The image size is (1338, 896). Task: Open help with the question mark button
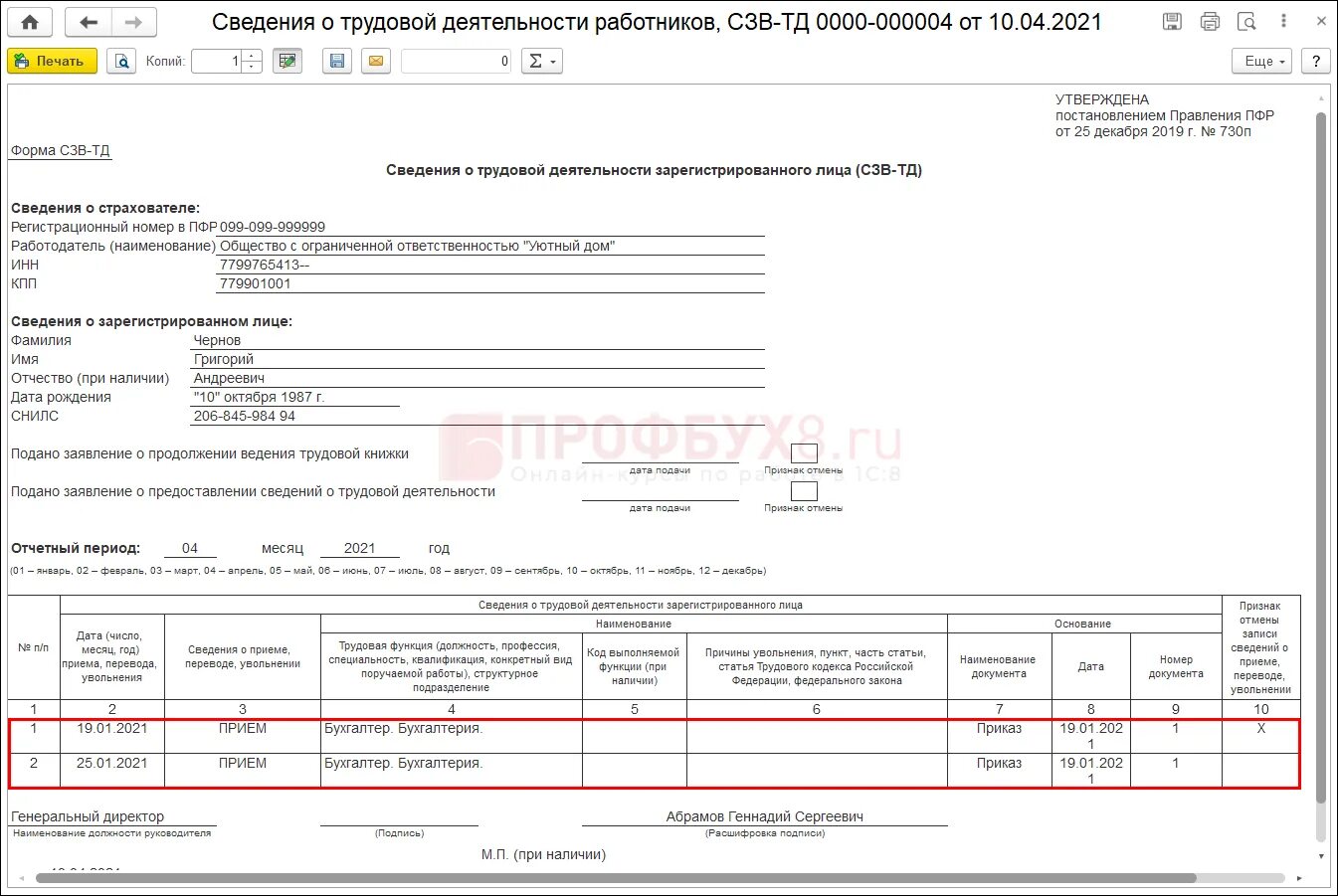pyautogui.click(x=1316, y=61)
